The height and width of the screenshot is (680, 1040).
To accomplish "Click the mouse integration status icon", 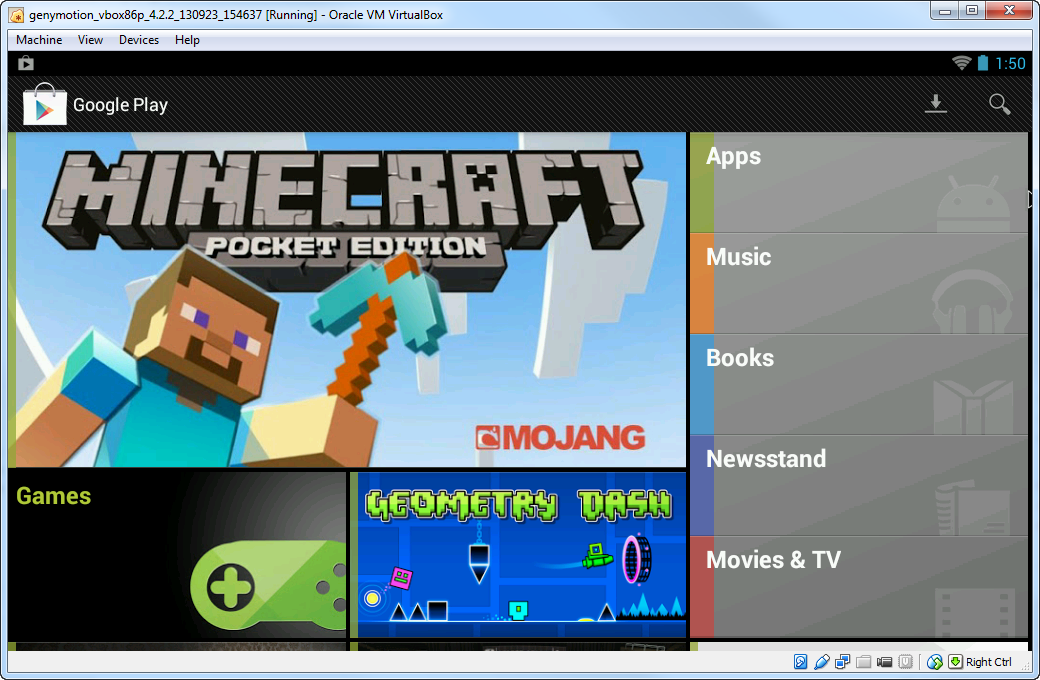I will [x=935, y=661].
